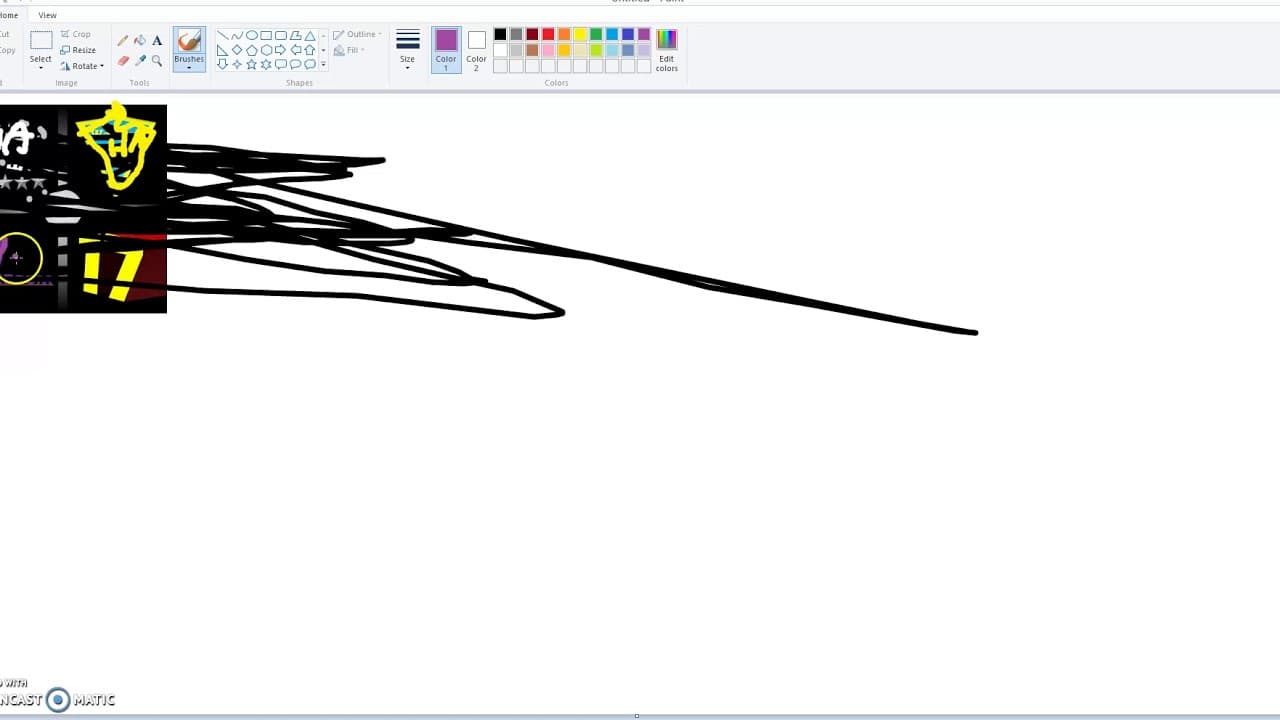
Task: Pick the yellow color swatch
Action: point(580,34)
